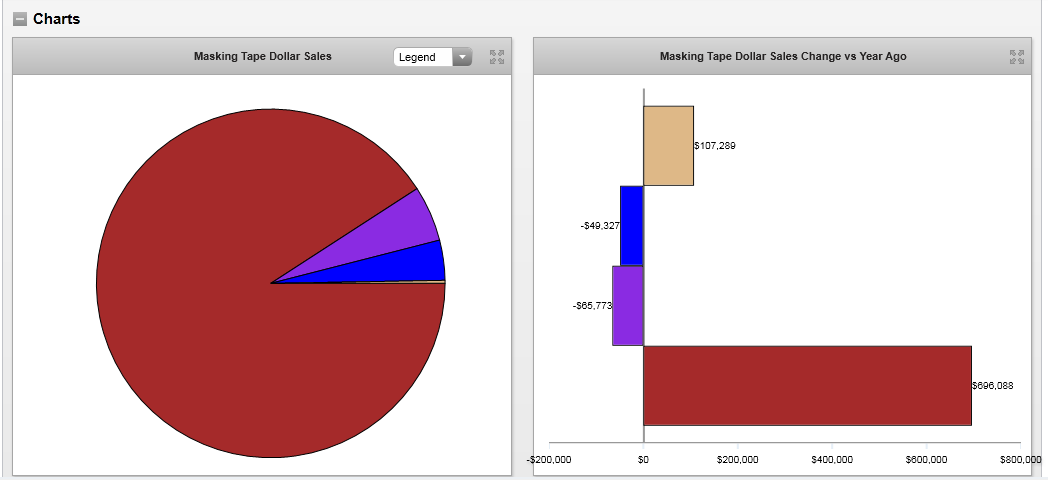
Task: Click the Charts section heading
Action: click(56, 19)
